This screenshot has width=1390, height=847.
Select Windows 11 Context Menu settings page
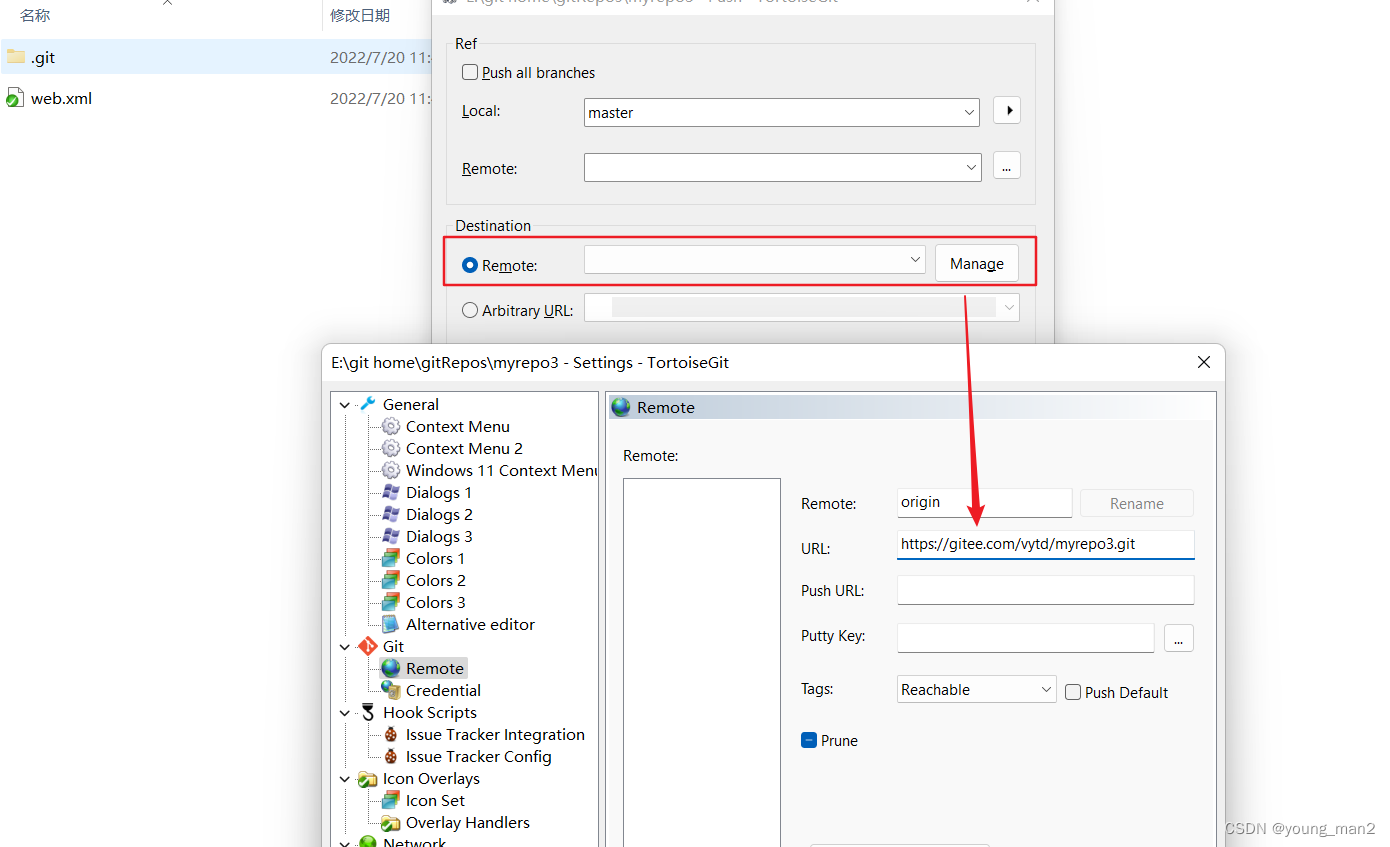click(x=501, y=470)
